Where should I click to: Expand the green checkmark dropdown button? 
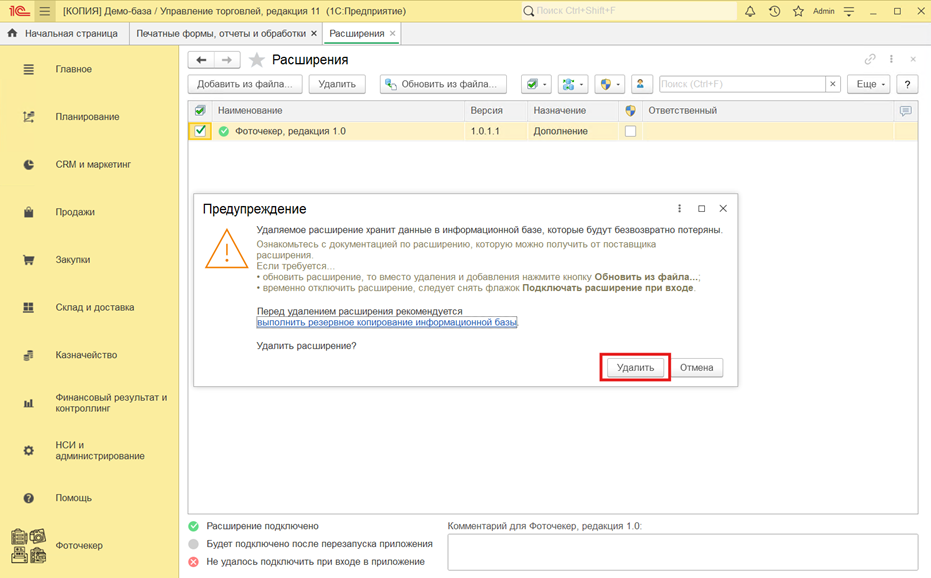click(536, 85)
